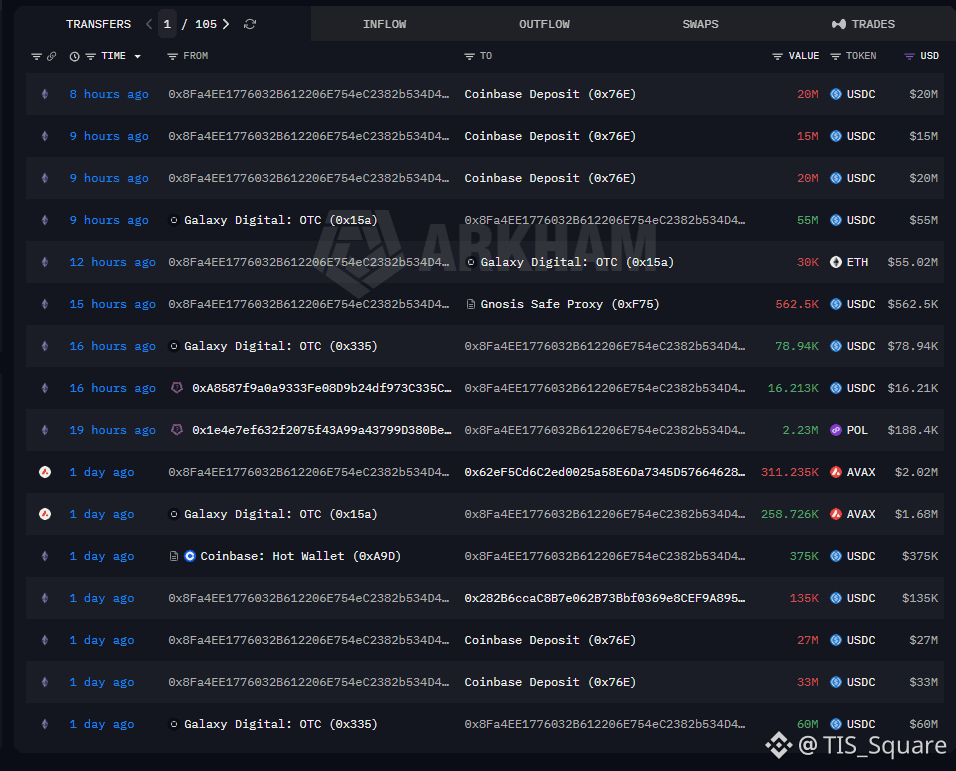
Task: Open Galaxy Digital: OTC (0x335) in 78.94K row
Action: click(280, 347)
